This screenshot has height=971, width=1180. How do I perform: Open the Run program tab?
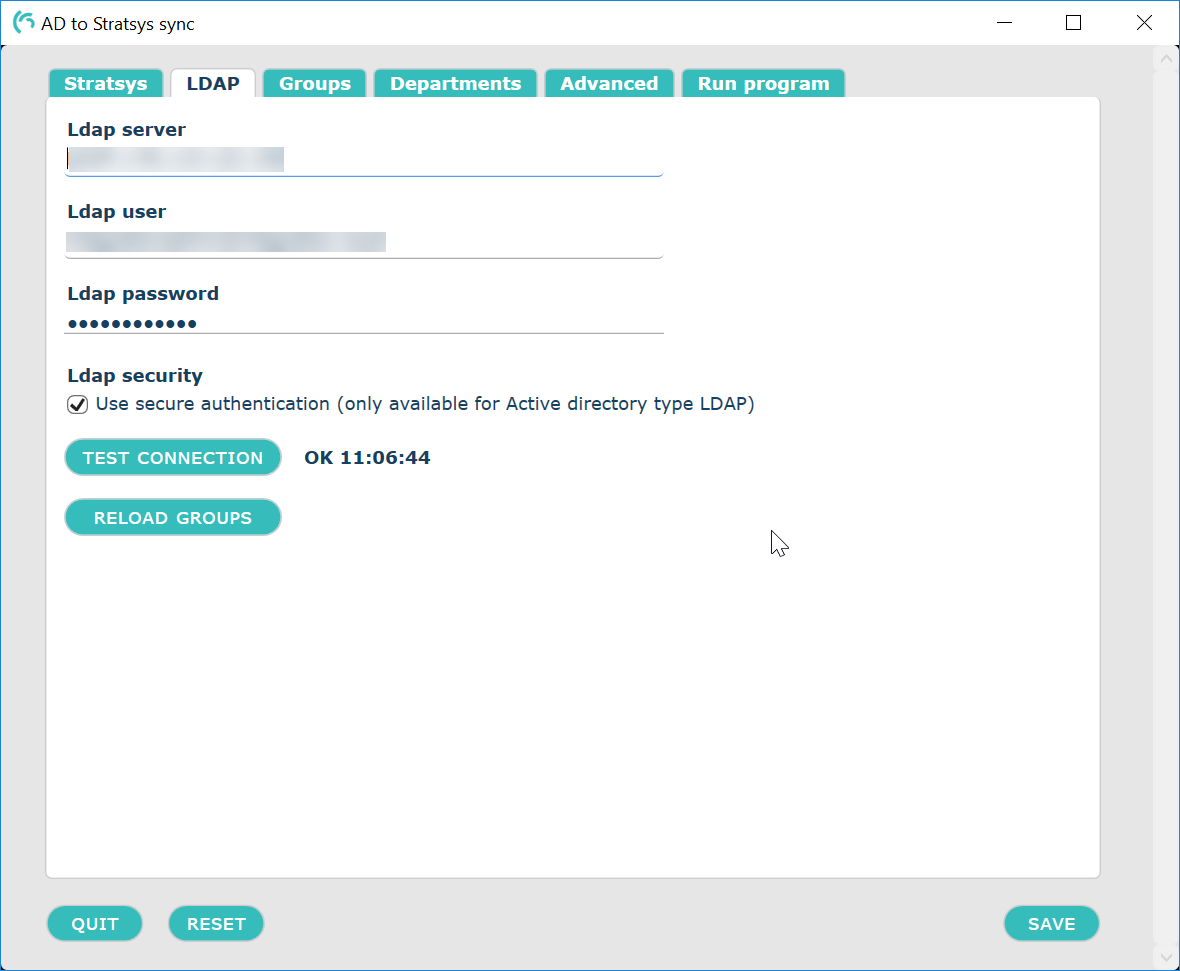763,84
